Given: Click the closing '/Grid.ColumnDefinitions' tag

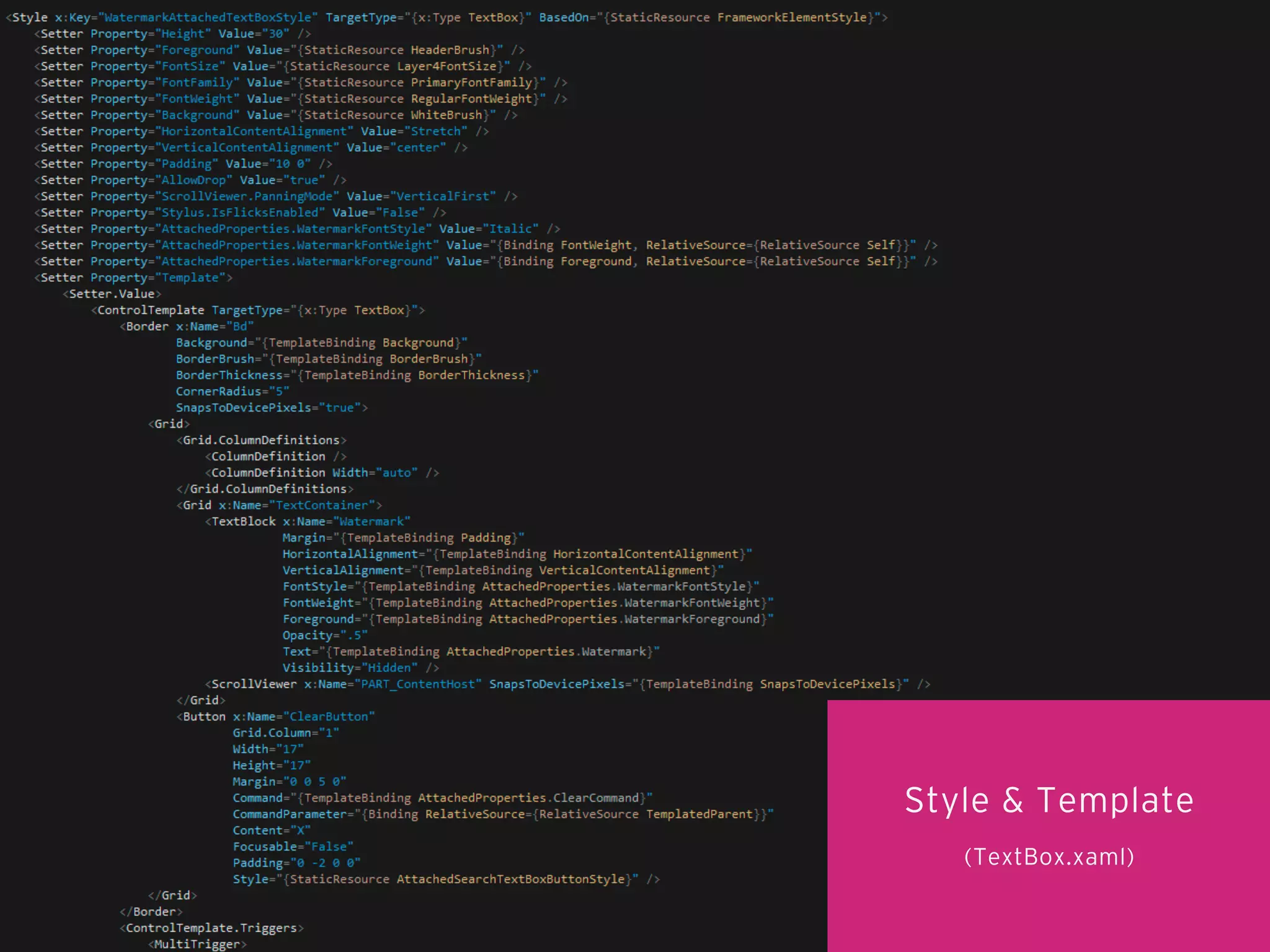Looking at the screenshot, I should tap(265, 489).
